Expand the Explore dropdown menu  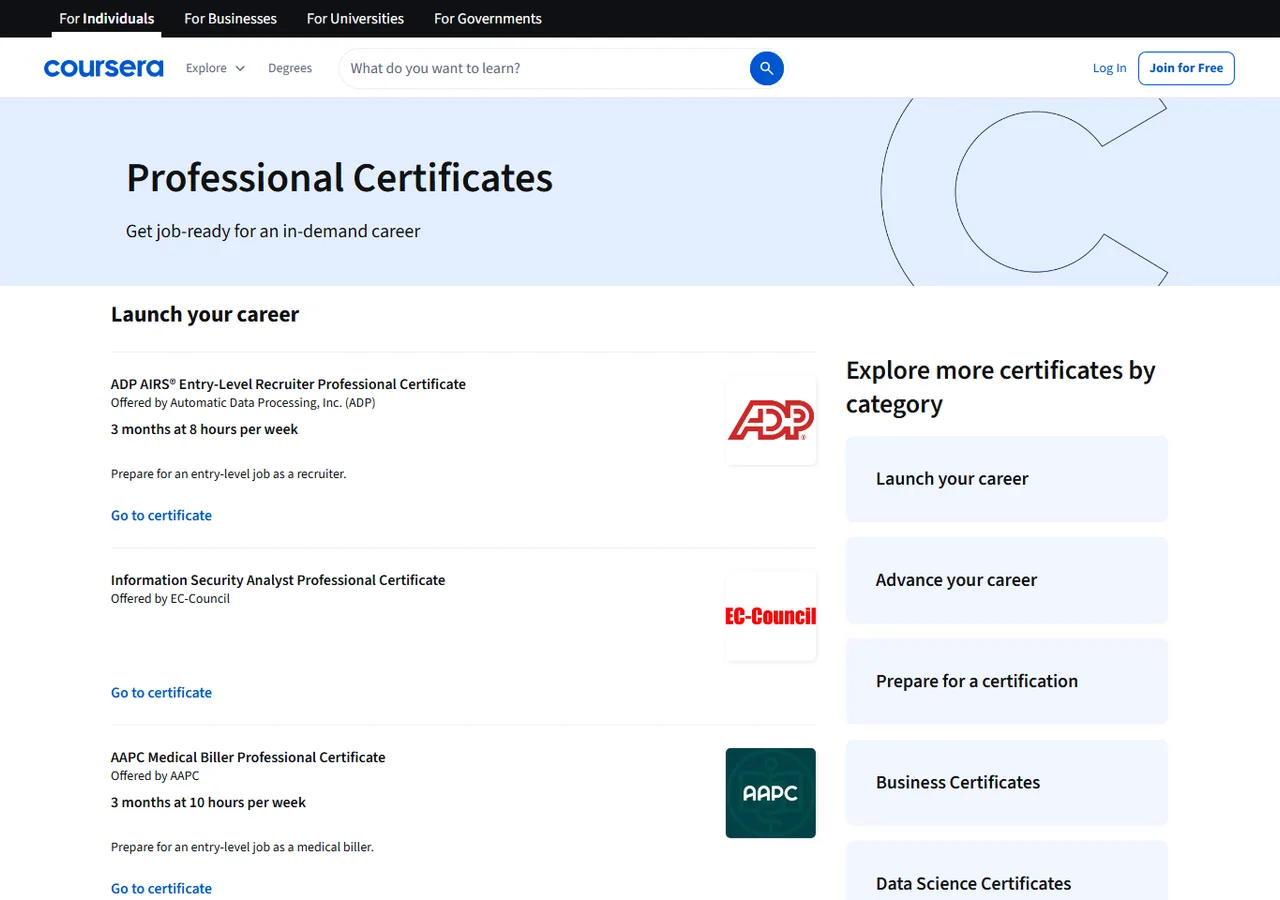click(x=215, y=68)
